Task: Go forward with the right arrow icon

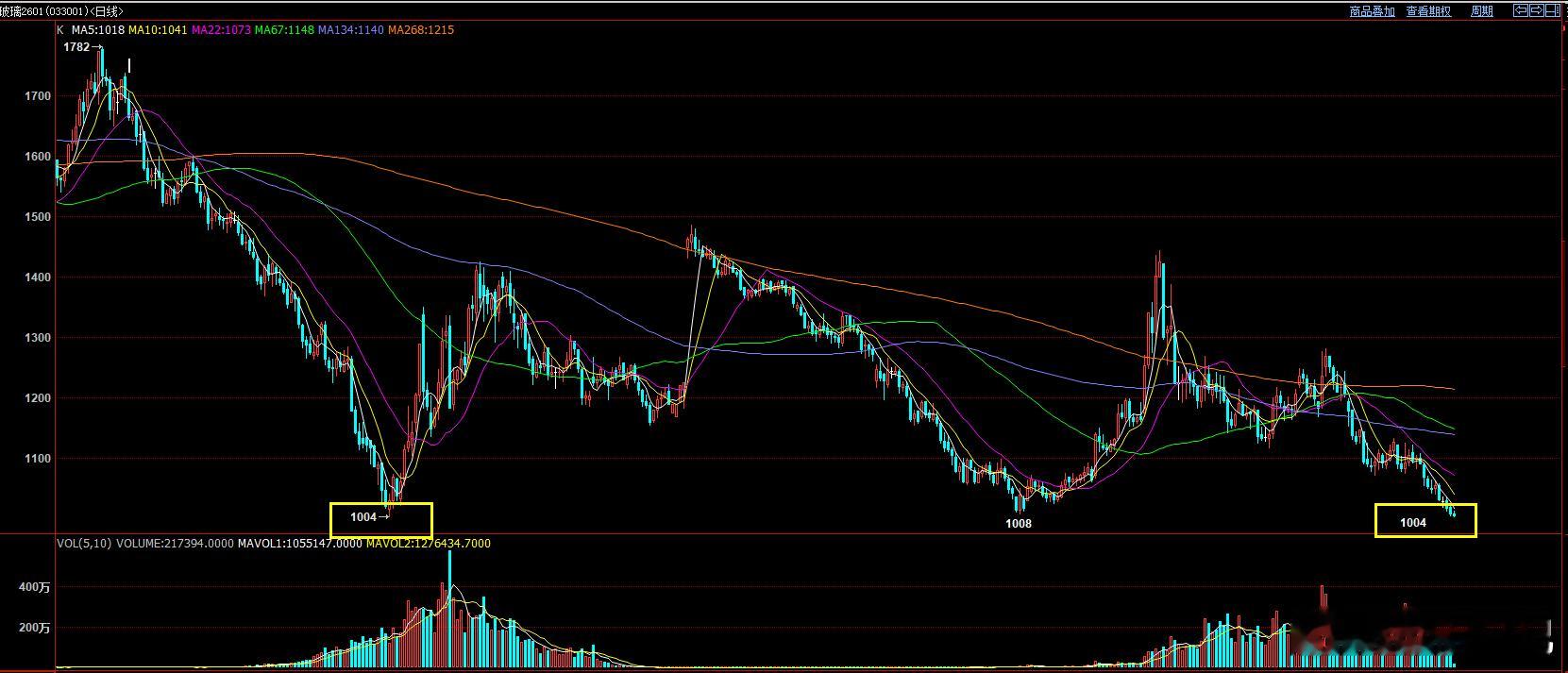Action: click(1537, 10)
